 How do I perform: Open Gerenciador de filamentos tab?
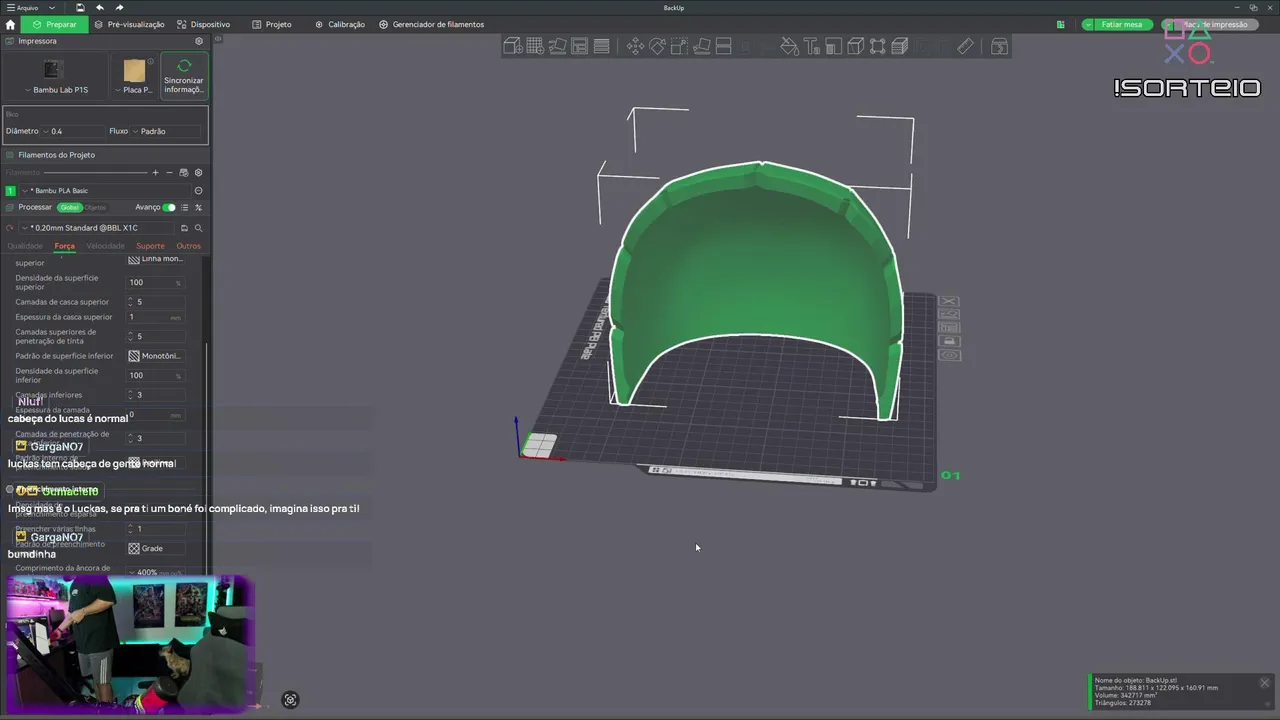coord(432,24)
